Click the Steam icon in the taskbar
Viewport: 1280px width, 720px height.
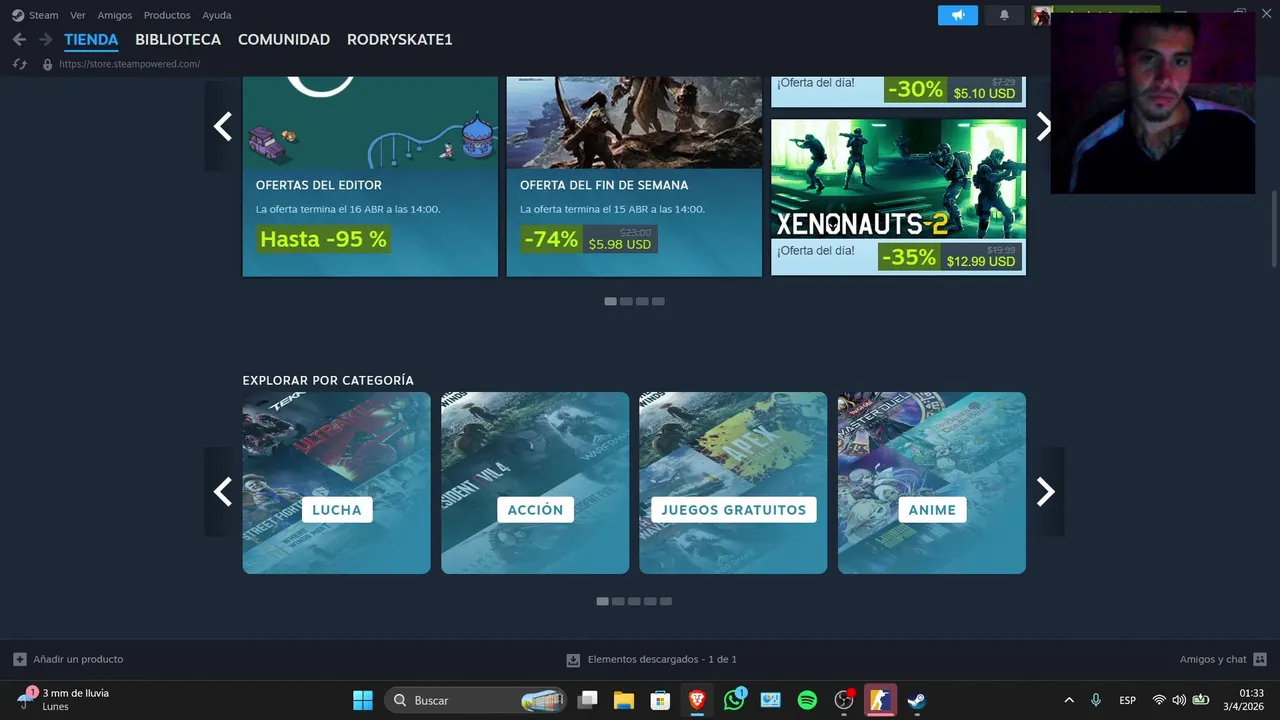[x=916, y=700]
